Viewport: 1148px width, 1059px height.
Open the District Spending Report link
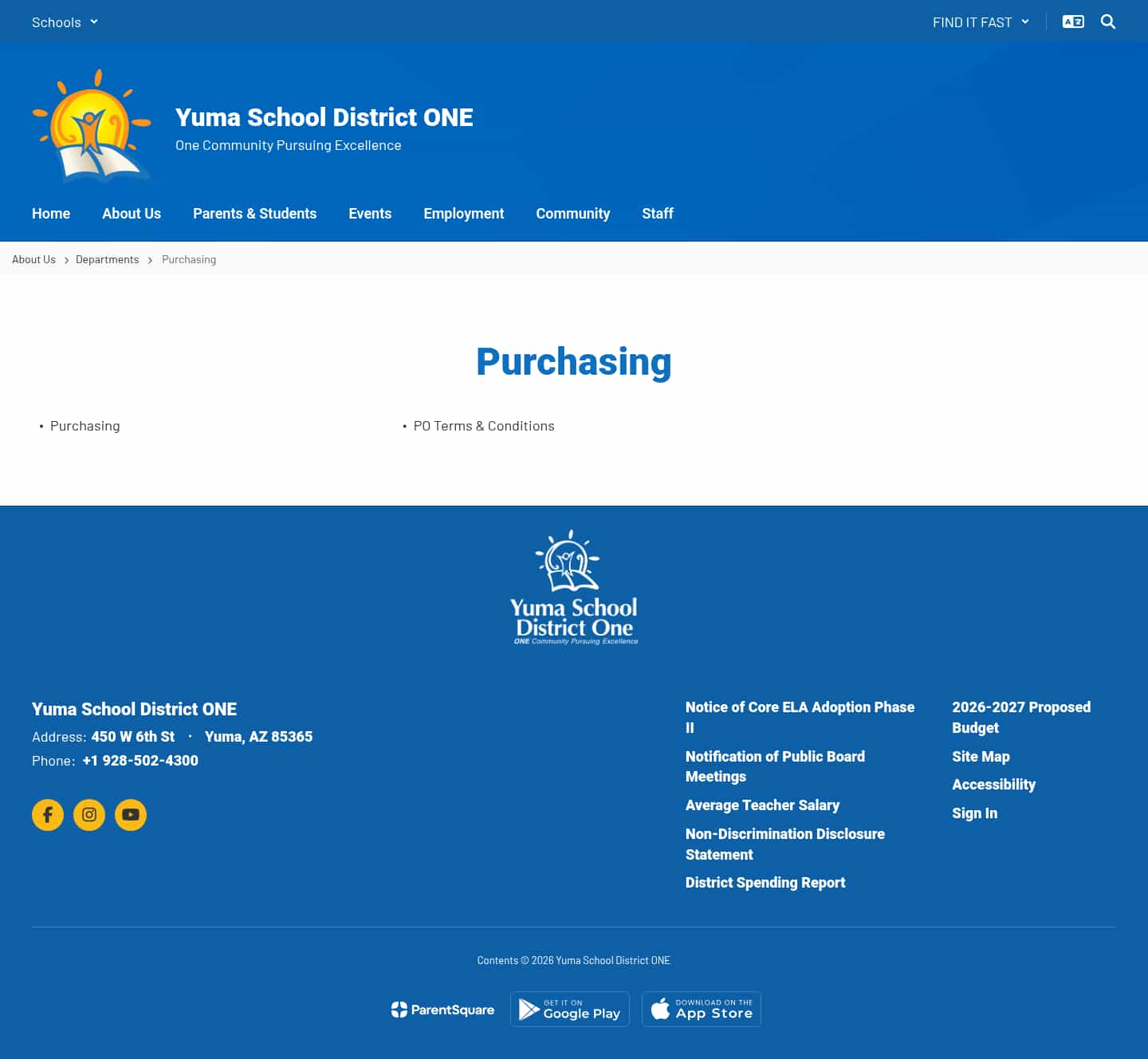[x=765, y=883]
